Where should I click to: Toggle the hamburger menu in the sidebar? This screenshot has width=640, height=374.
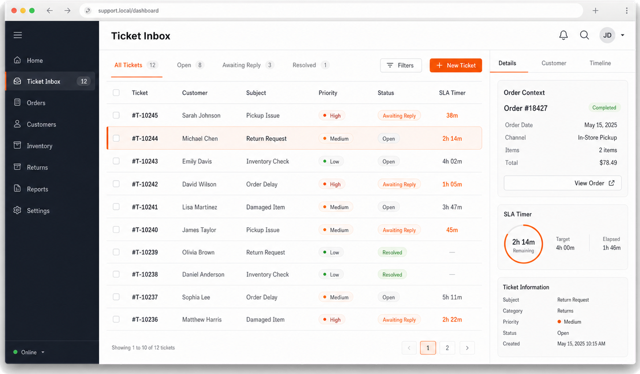coord(18,35)
